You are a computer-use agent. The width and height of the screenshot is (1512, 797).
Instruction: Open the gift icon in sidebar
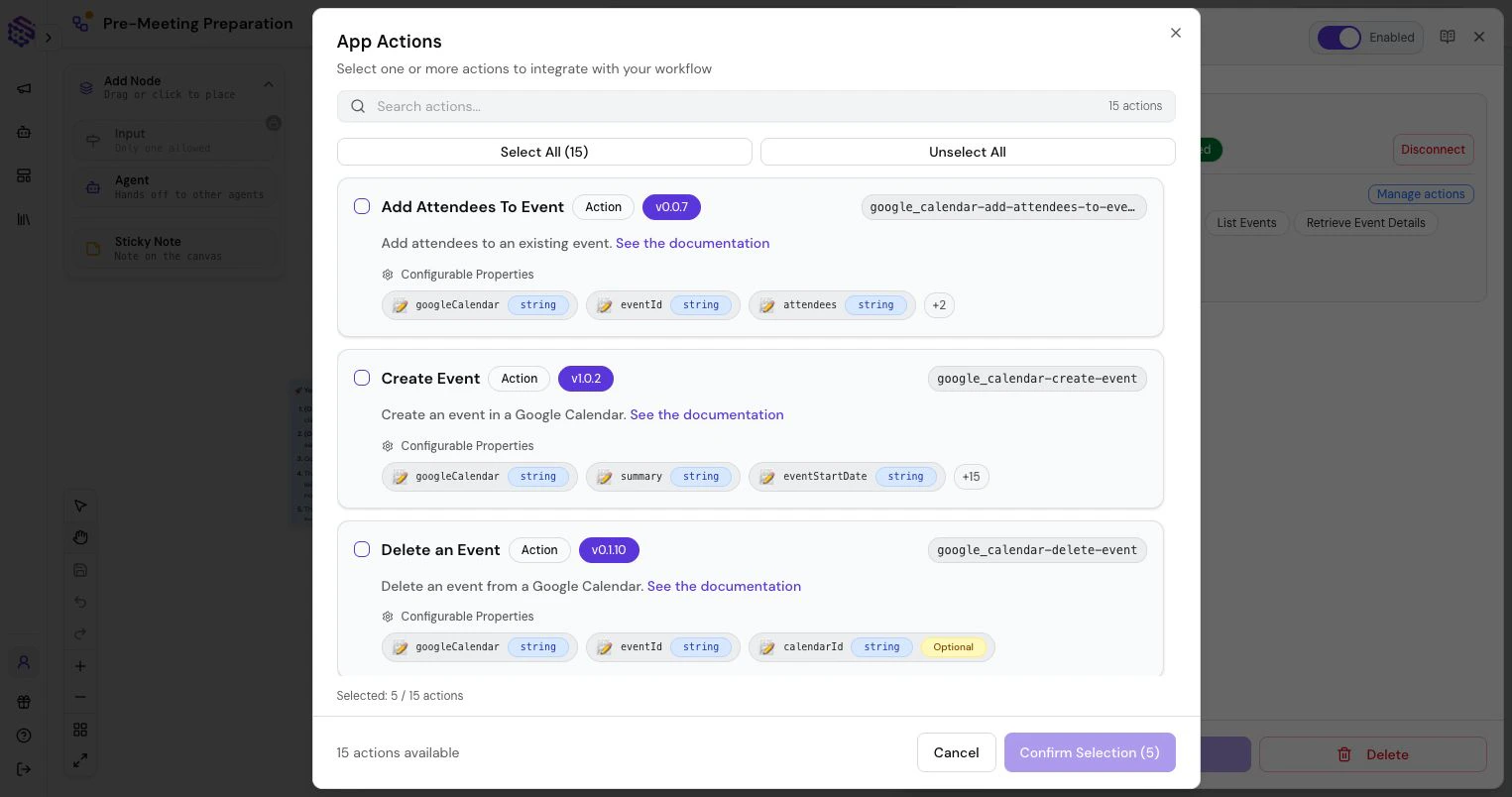pos(24,702)
